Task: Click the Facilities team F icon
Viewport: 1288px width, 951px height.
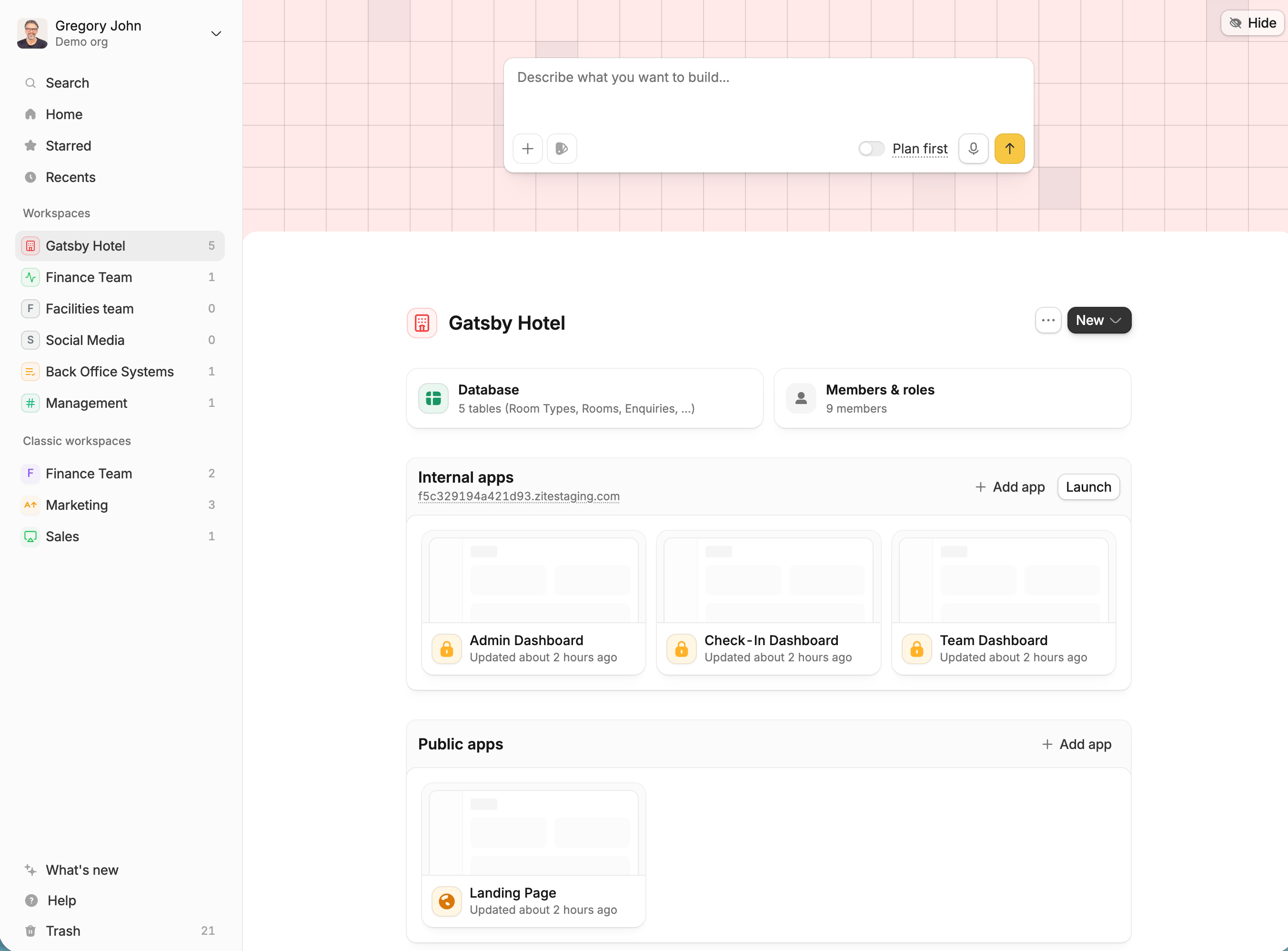Action: [x=30, y=309]
